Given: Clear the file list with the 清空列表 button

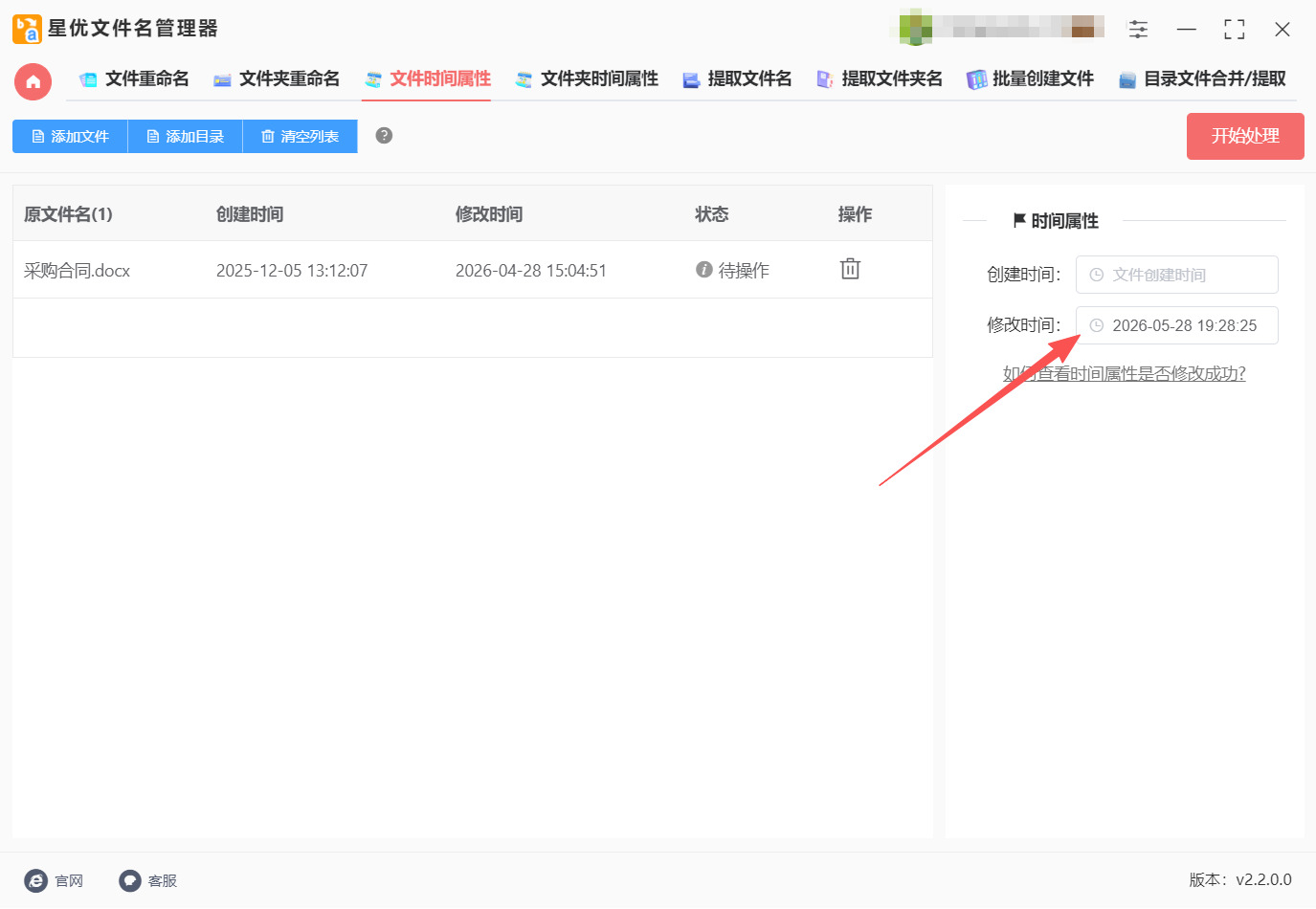Looking at the screenshot, I should [x=300, y=136].
